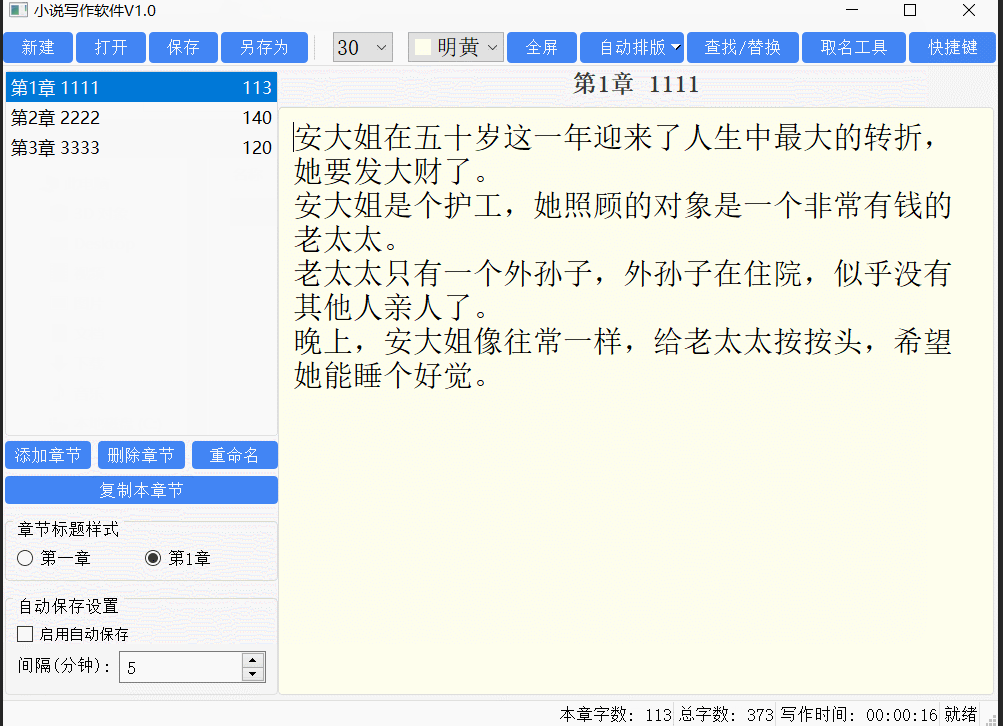Click the 新建 button to create new file
The width and height of the screenshot is (1003, 726).
click(x=37, y=47)
